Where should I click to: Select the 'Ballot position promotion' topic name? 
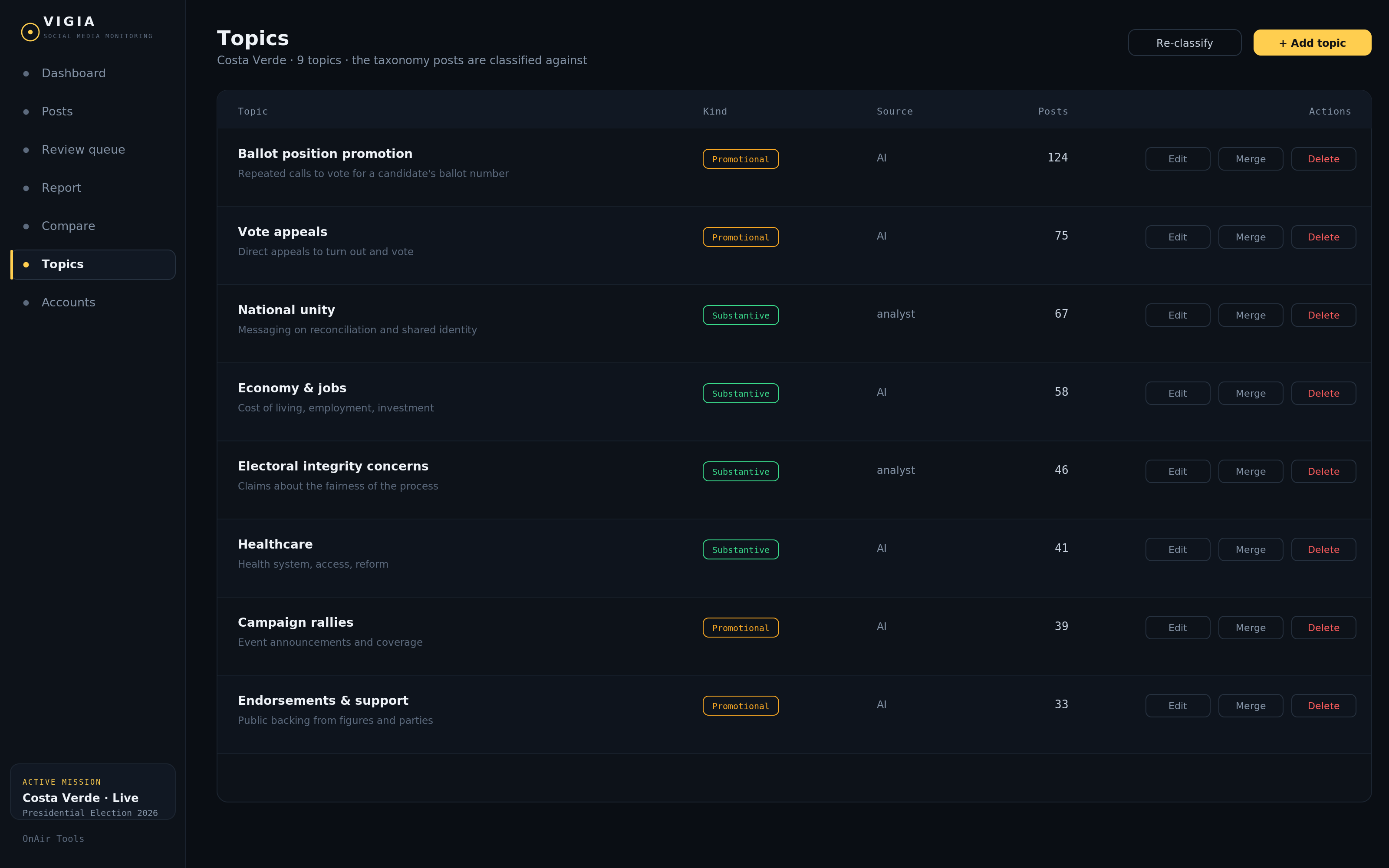325,154
